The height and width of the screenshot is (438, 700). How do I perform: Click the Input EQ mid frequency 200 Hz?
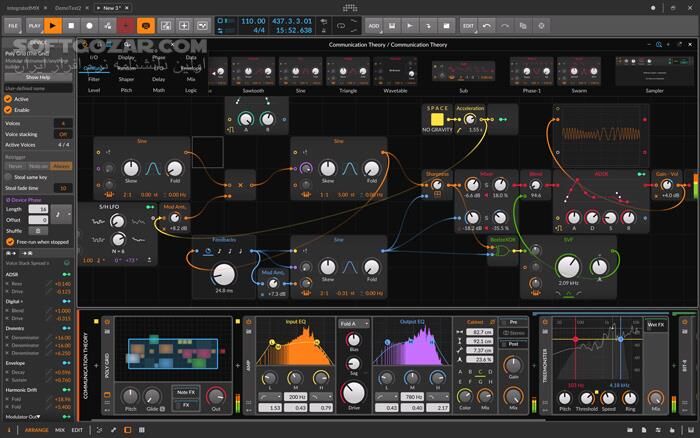[x=295, y=396]
